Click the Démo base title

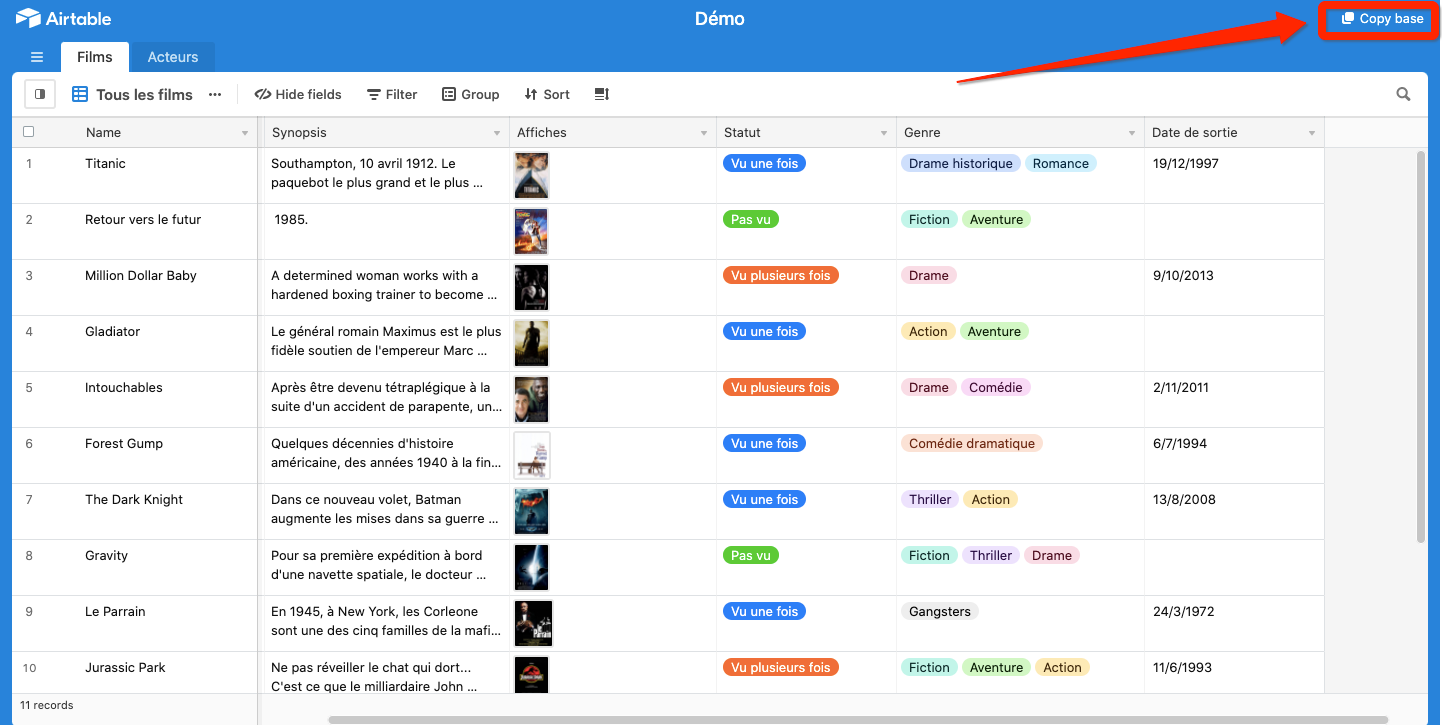click(720, 19)
